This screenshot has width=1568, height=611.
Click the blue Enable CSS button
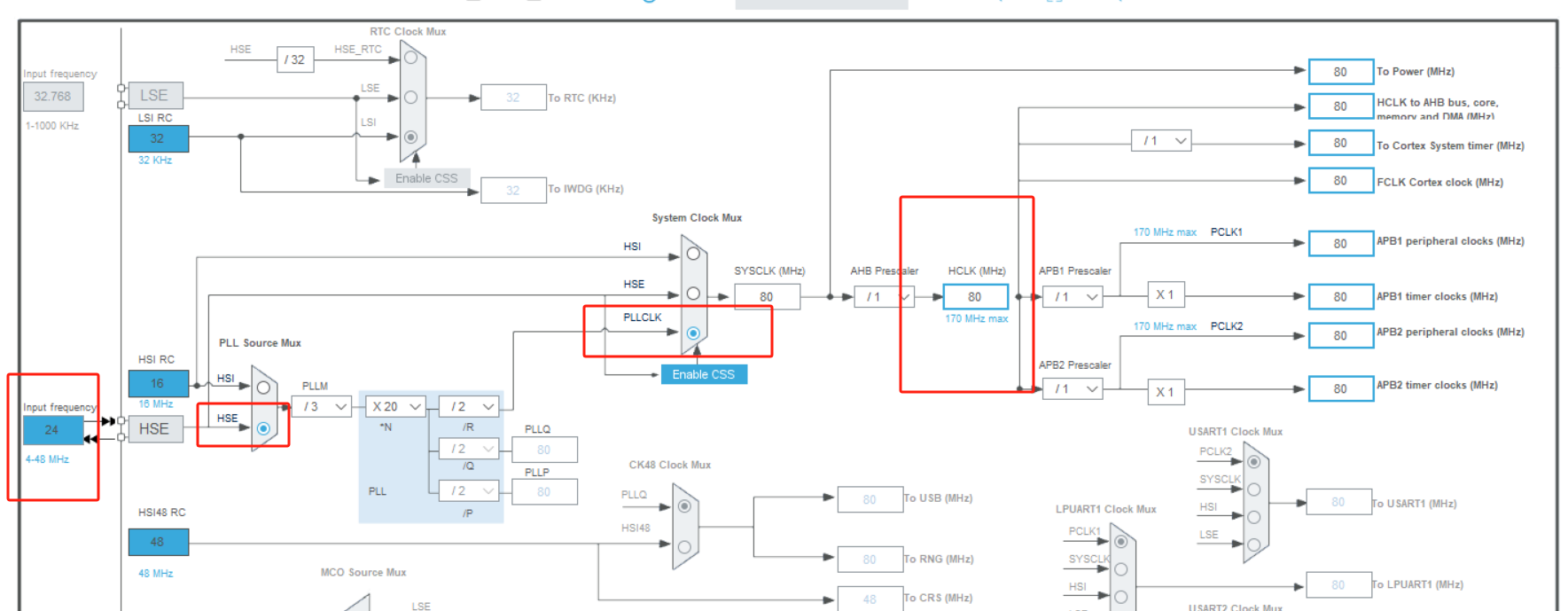(x=704, y=374)
